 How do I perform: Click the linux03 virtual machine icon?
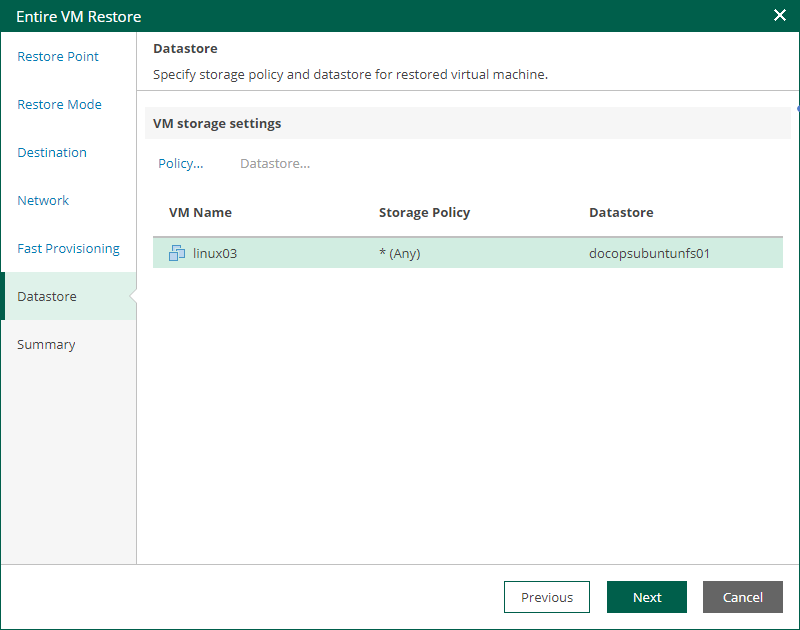[x=178, y=253]
